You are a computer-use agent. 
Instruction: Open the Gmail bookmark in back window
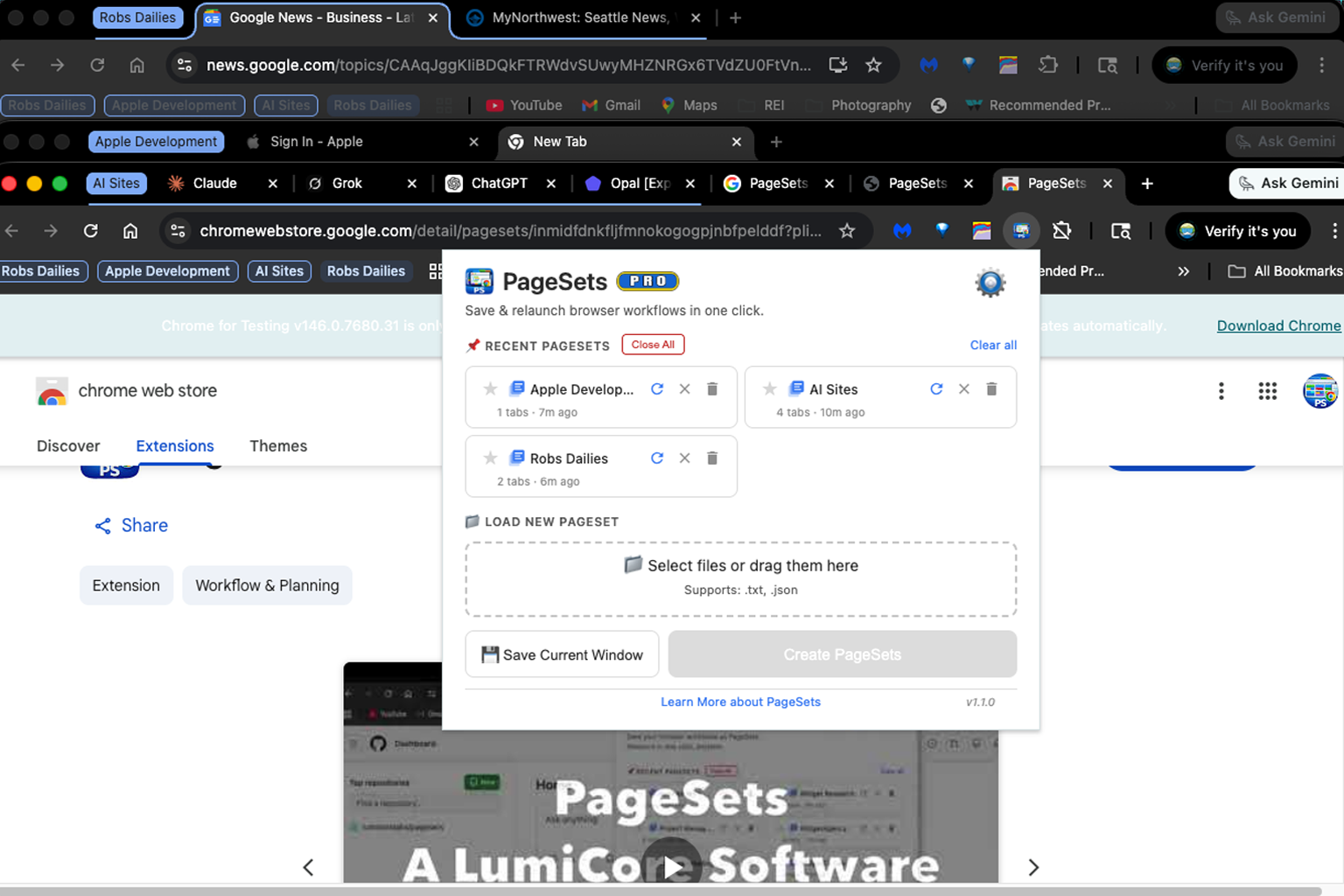pos(611,105)
